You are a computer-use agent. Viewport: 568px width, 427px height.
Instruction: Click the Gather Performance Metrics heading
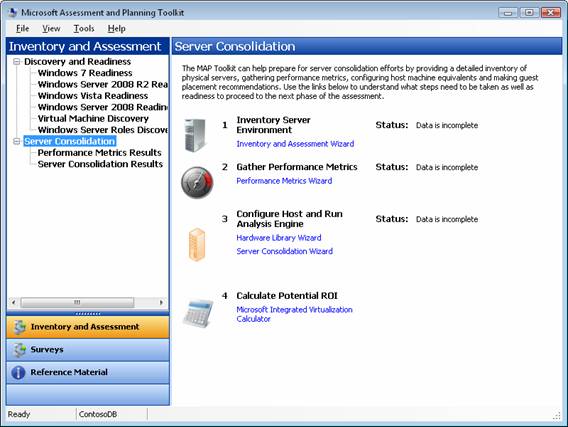(297, 167)
